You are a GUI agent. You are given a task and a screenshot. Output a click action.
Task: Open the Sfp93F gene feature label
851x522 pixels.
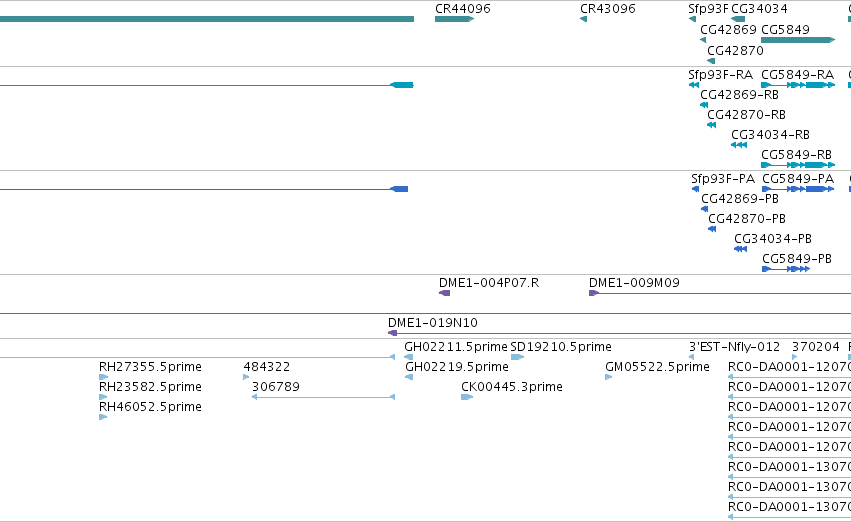[708, 9]
